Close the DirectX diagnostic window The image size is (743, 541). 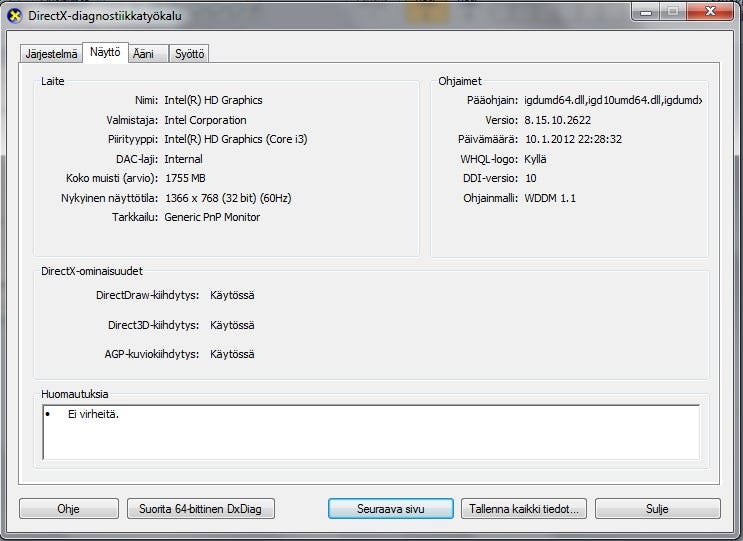click(x=710, y=11)
